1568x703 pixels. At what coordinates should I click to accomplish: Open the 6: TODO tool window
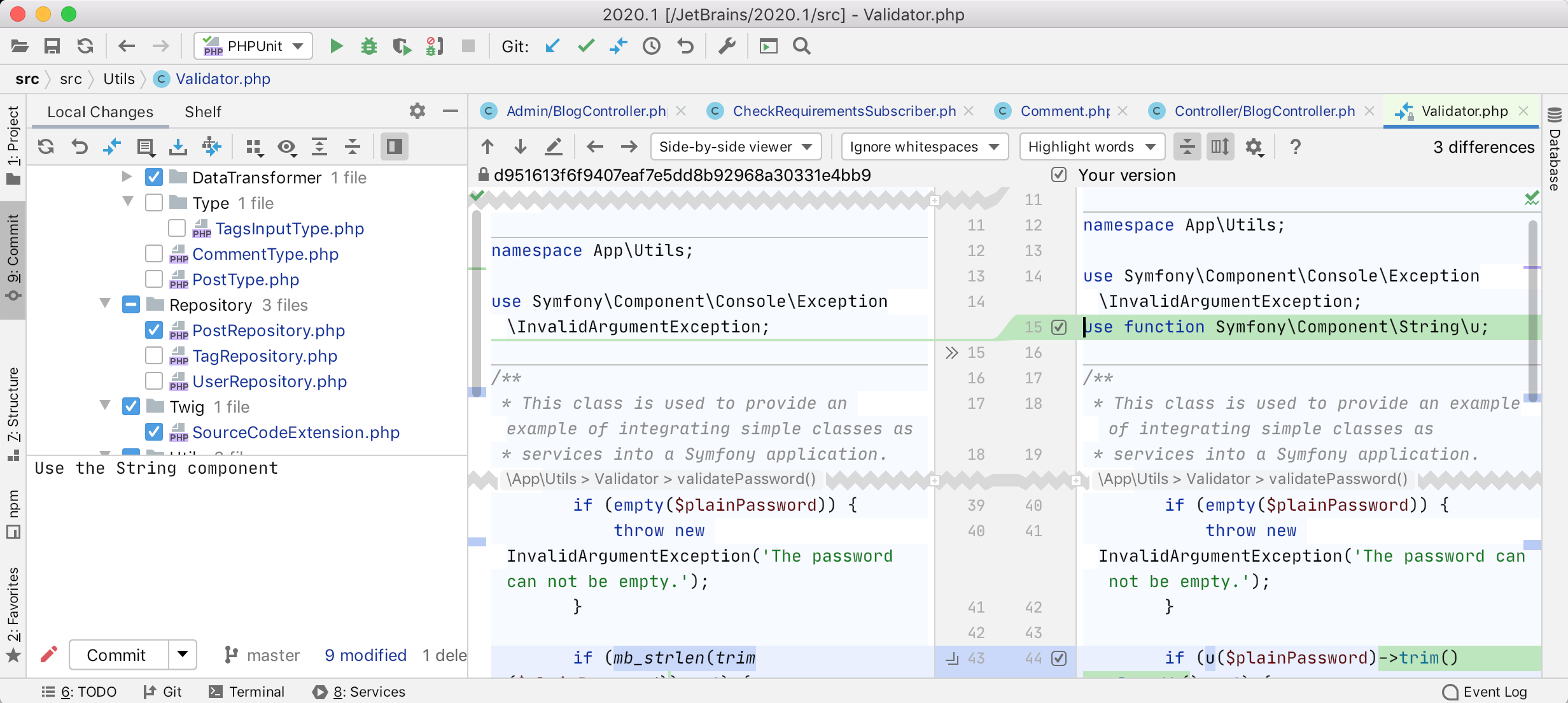(x=79, y=692)
